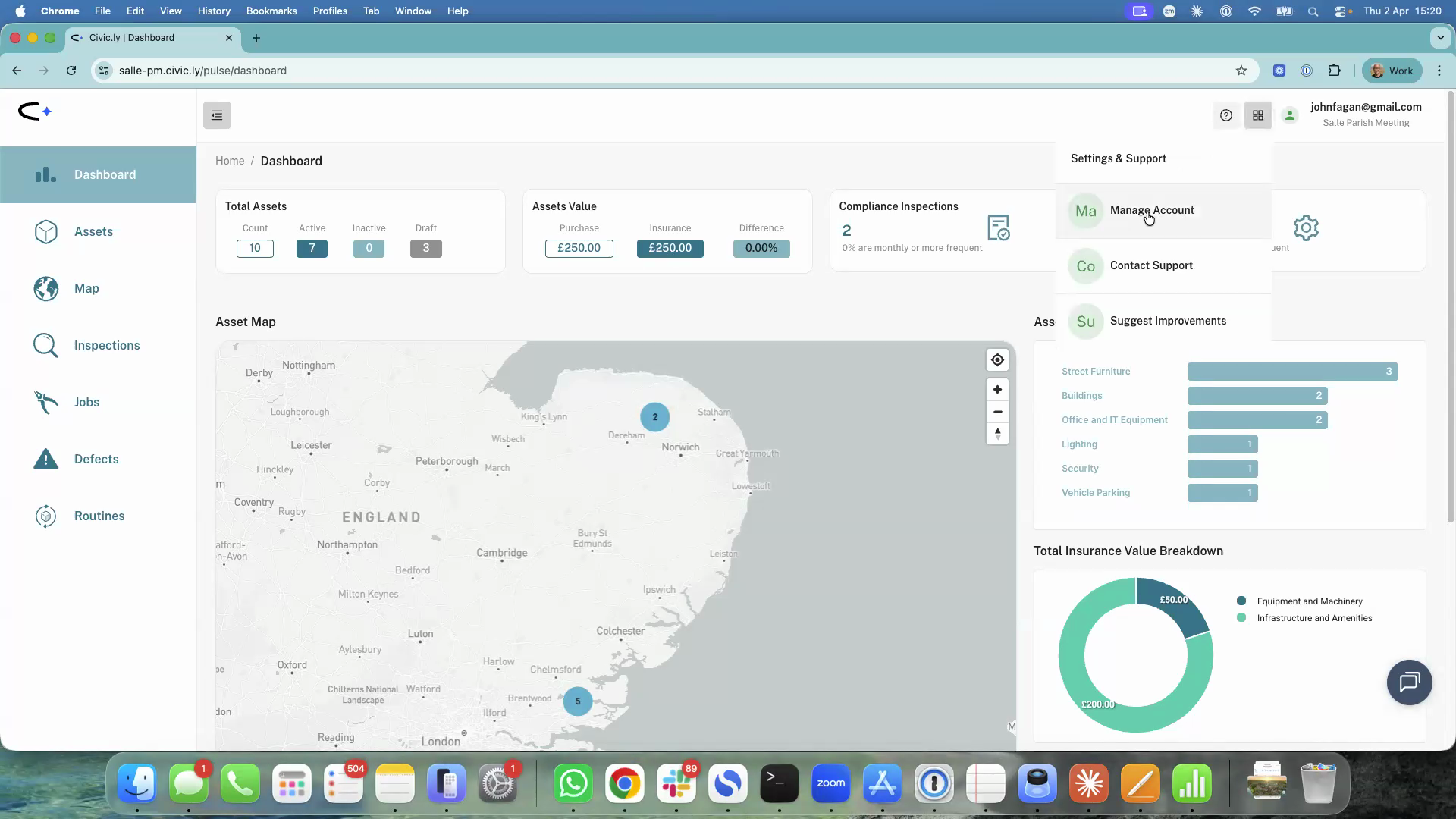Open Chrome tab search dropdown arrow

(x=1439, y=37)
